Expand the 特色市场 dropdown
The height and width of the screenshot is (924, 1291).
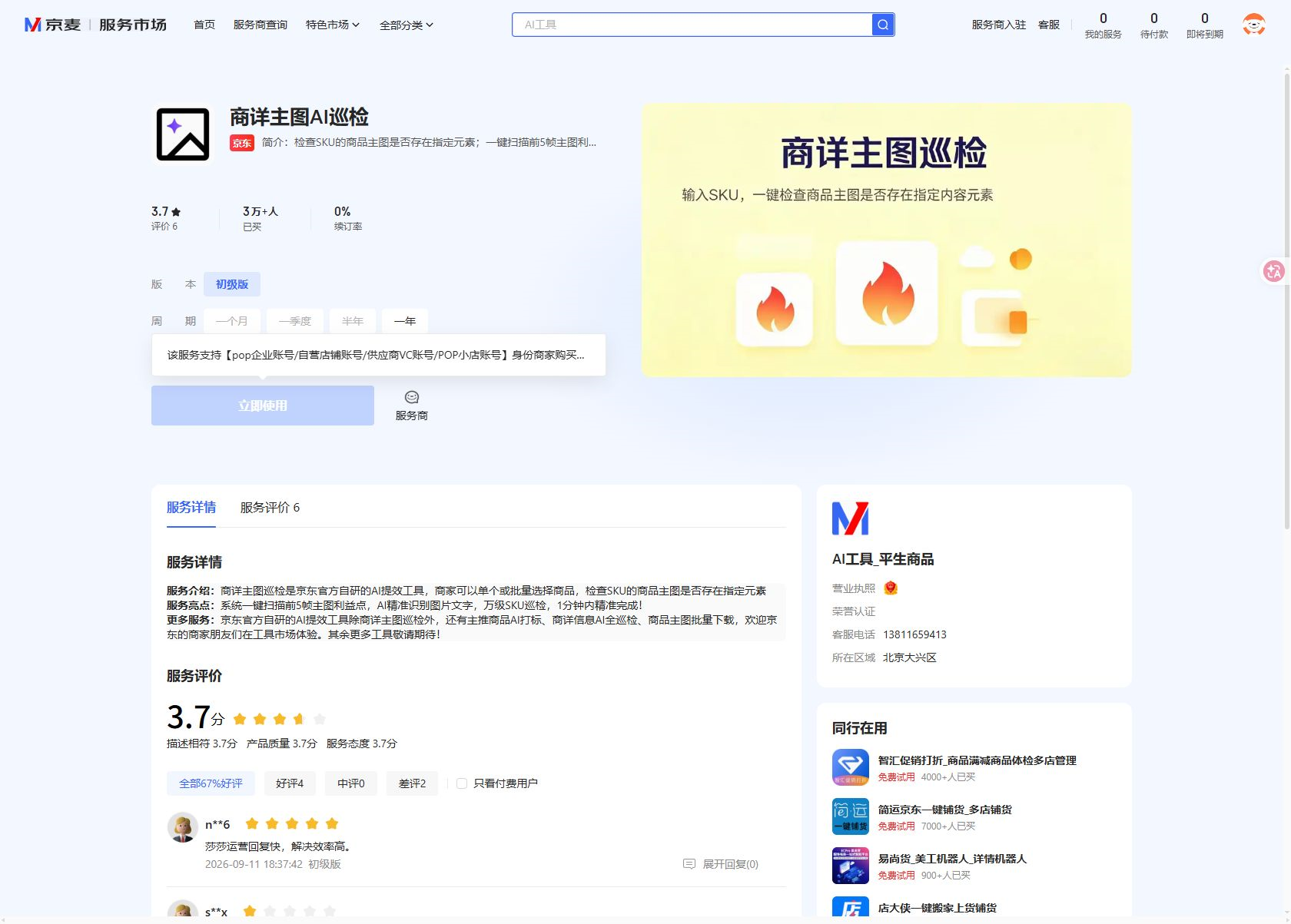[332, 25]
